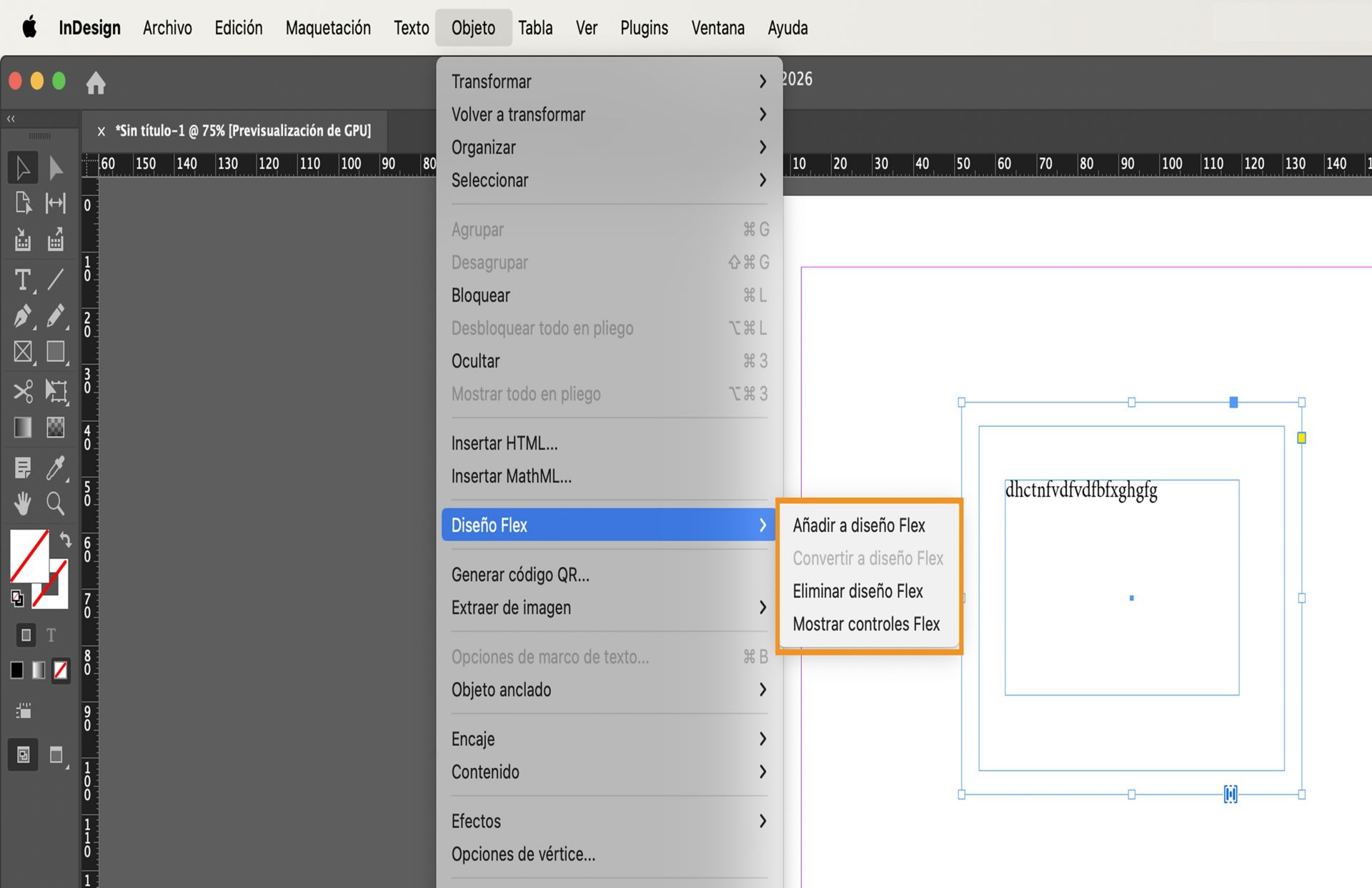
Task: Apply the black fill swatch
Action: 17,670
